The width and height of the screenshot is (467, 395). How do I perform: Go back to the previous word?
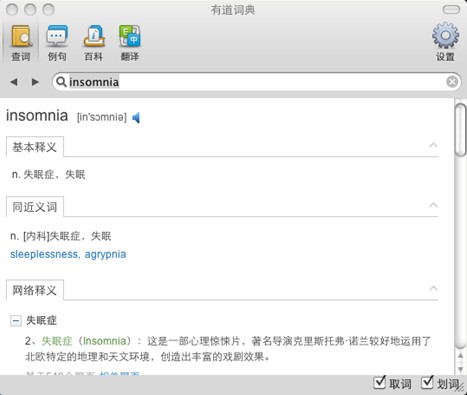tap(14, 82)
